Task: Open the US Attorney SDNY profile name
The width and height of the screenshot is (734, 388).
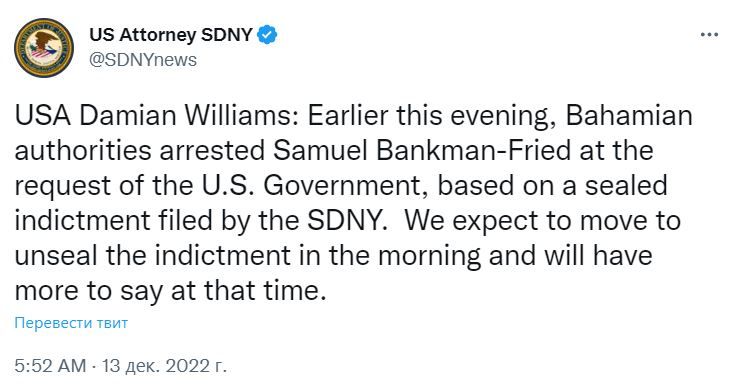Action: 171,35
